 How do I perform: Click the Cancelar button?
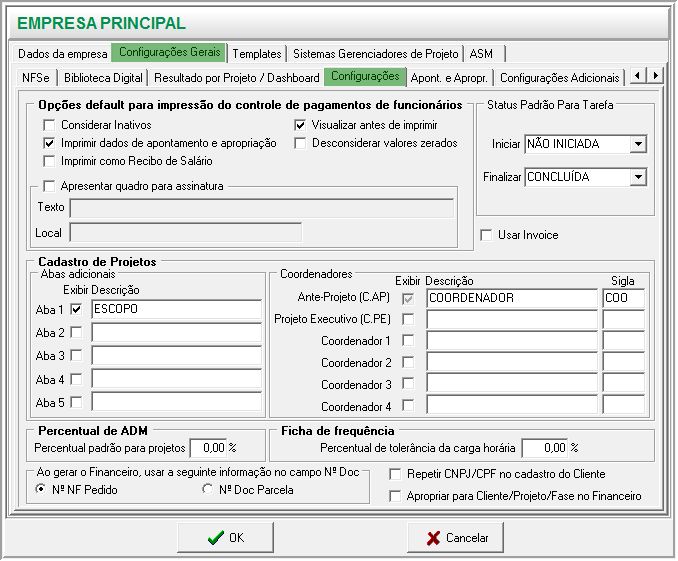click(455, 538)
